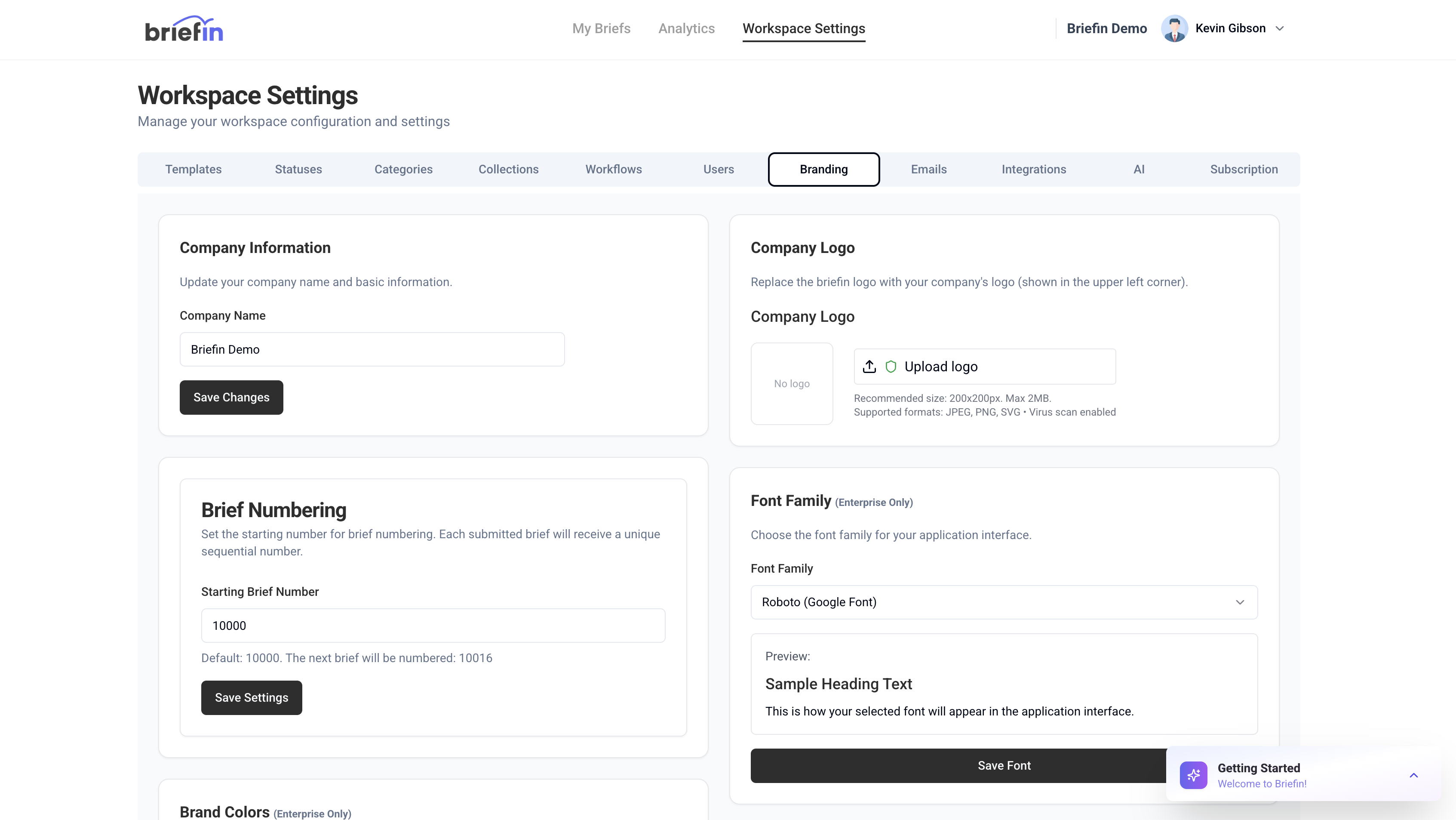The image size is (1456, 820).
Task: Click the upload arrow icon
Action: [869, 367]
